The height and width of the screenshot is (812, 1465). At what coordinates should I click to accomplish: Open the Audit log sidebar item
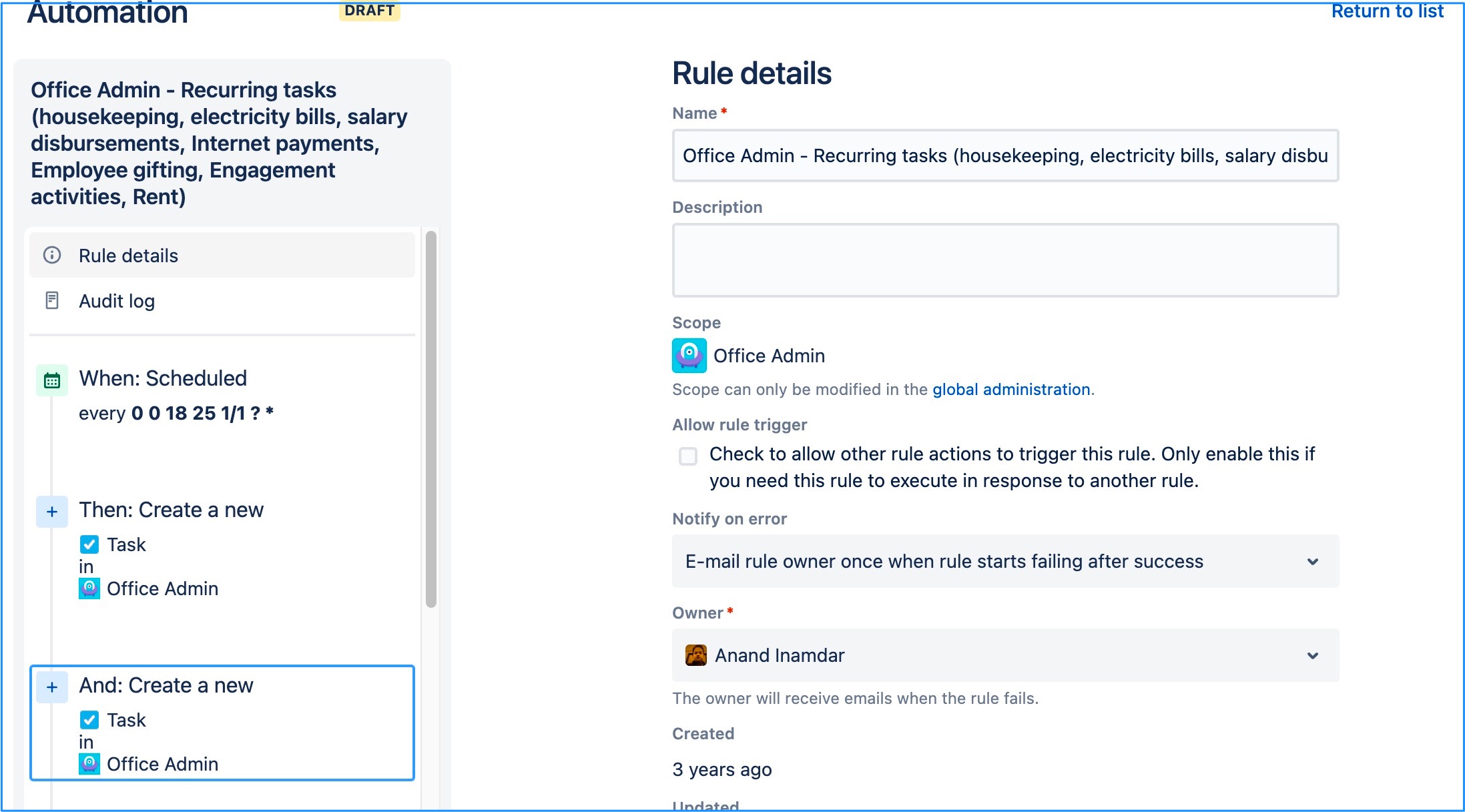pos(222,300)
